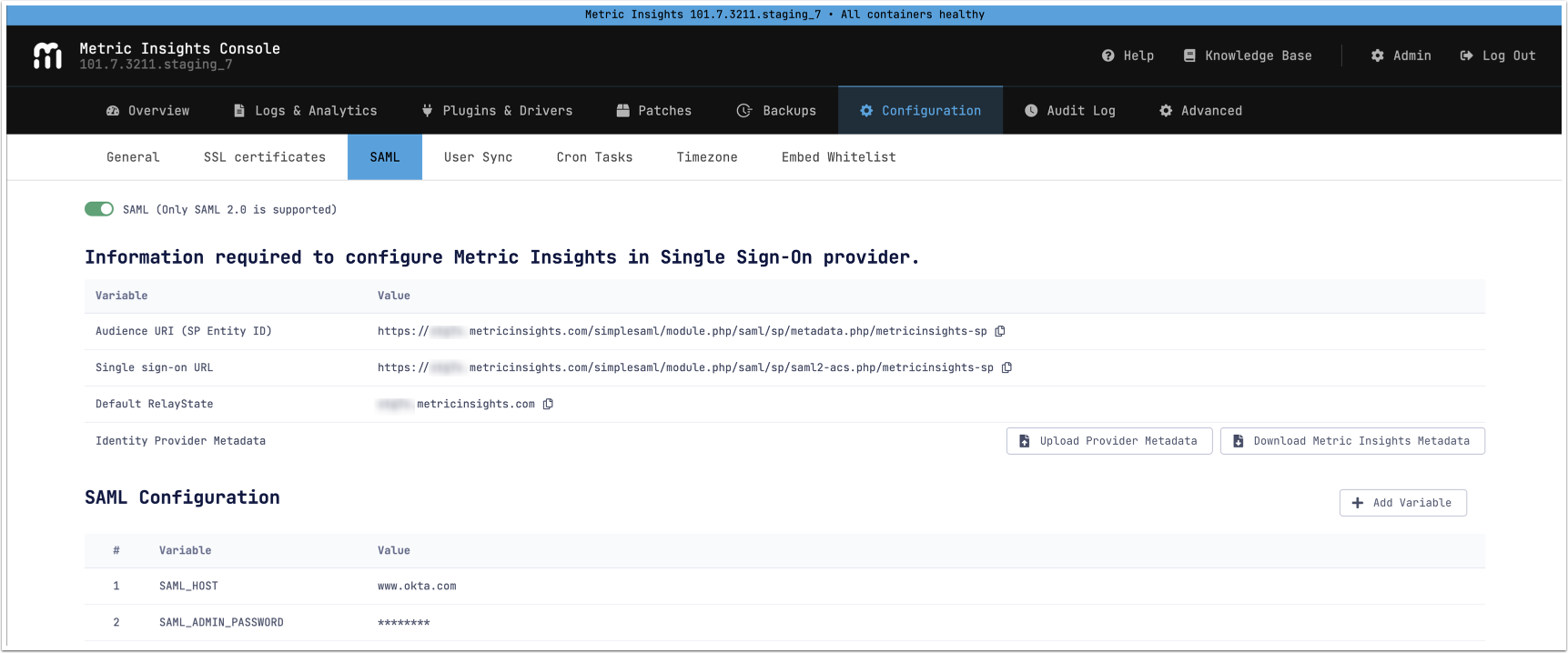Open the Admin settings
The height and width of the screenshot is (653, 1568).
click(x=1401, y=55)
